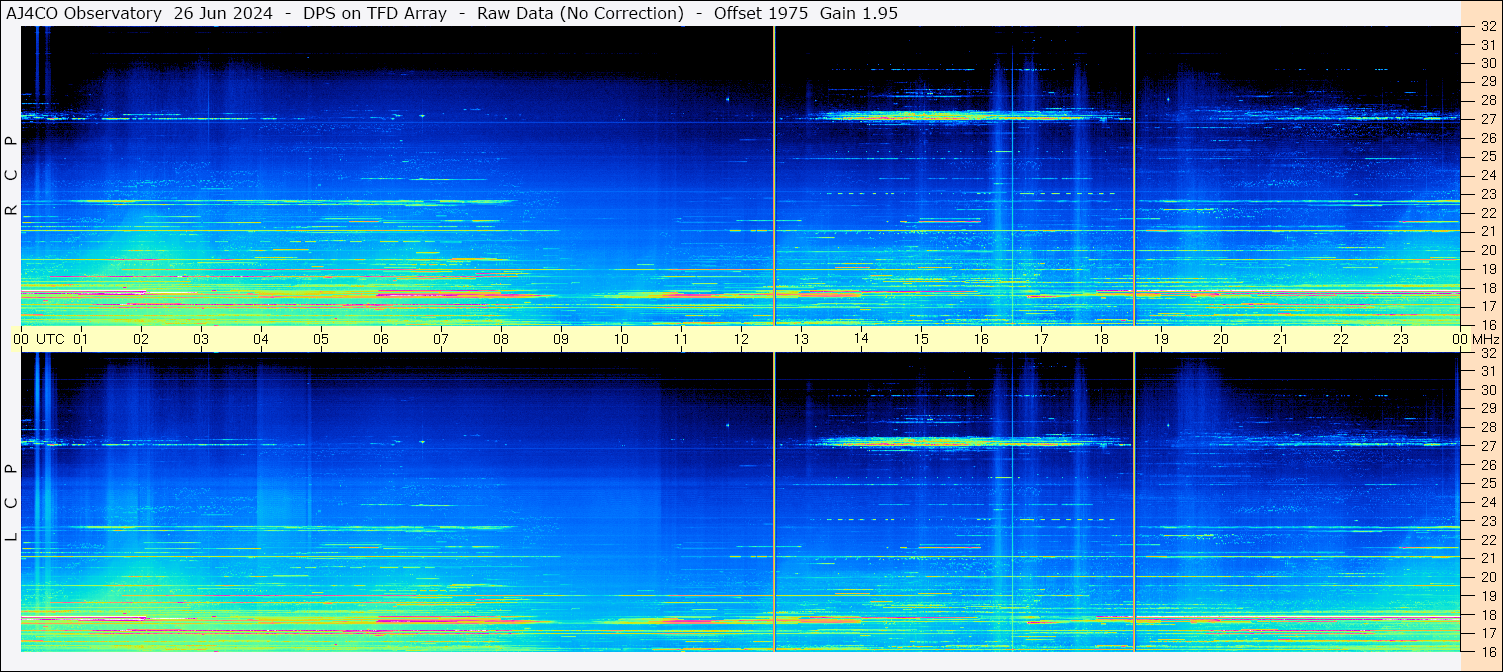Select hour 06 on the time axis
The image size is (1503, 672).
381,339
